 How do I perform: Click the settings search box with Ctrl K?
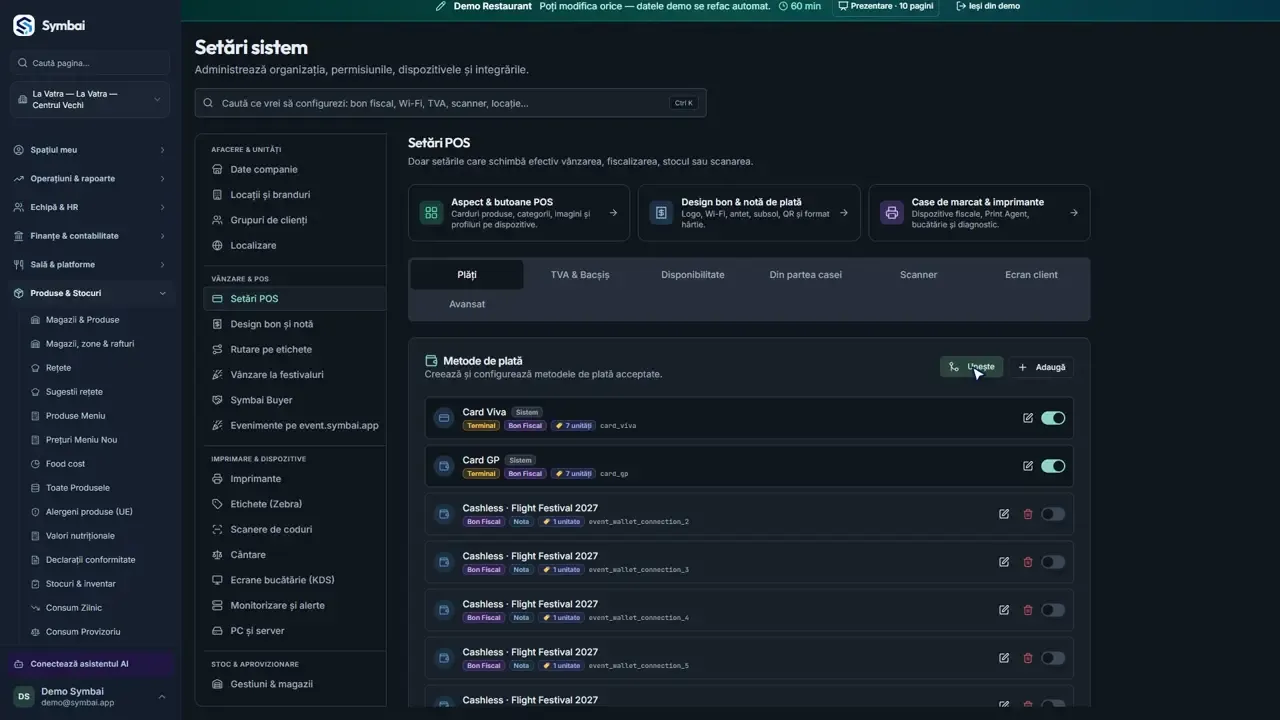click(x=450, y=103)
